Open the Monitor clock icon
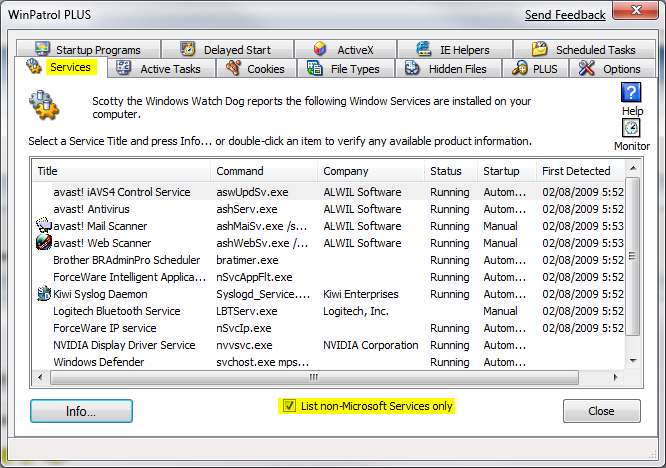The image size is (666, 468). pos(631,128)
